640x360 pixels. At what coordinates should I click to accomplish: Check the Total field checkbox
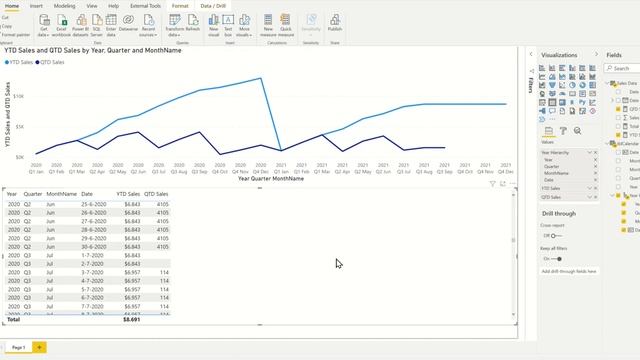pos(618,126)
